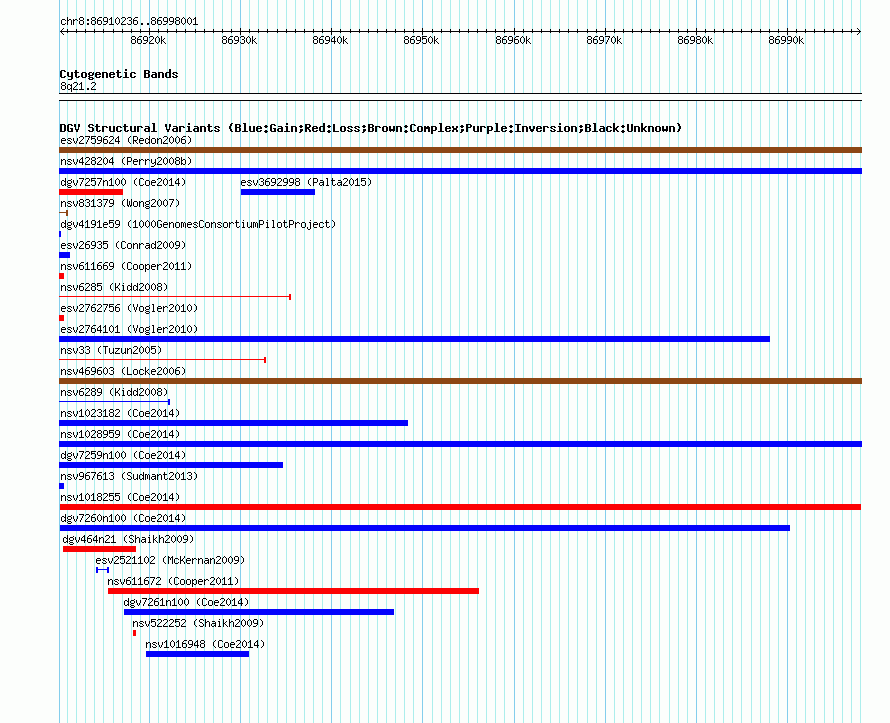Select the 8q21.2 cytogenetic band label
The image size is (890, 723).
(x=78, y=86)
